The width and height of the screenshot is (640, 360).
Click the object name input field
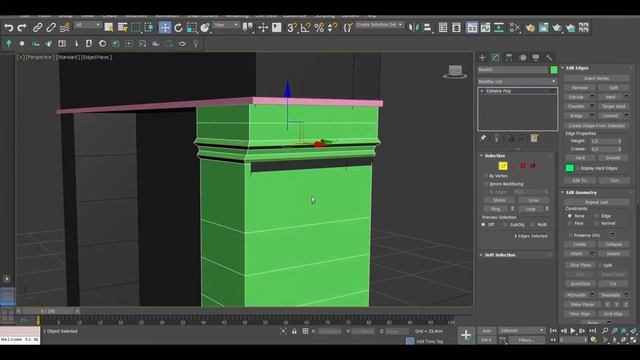(513, 70)
